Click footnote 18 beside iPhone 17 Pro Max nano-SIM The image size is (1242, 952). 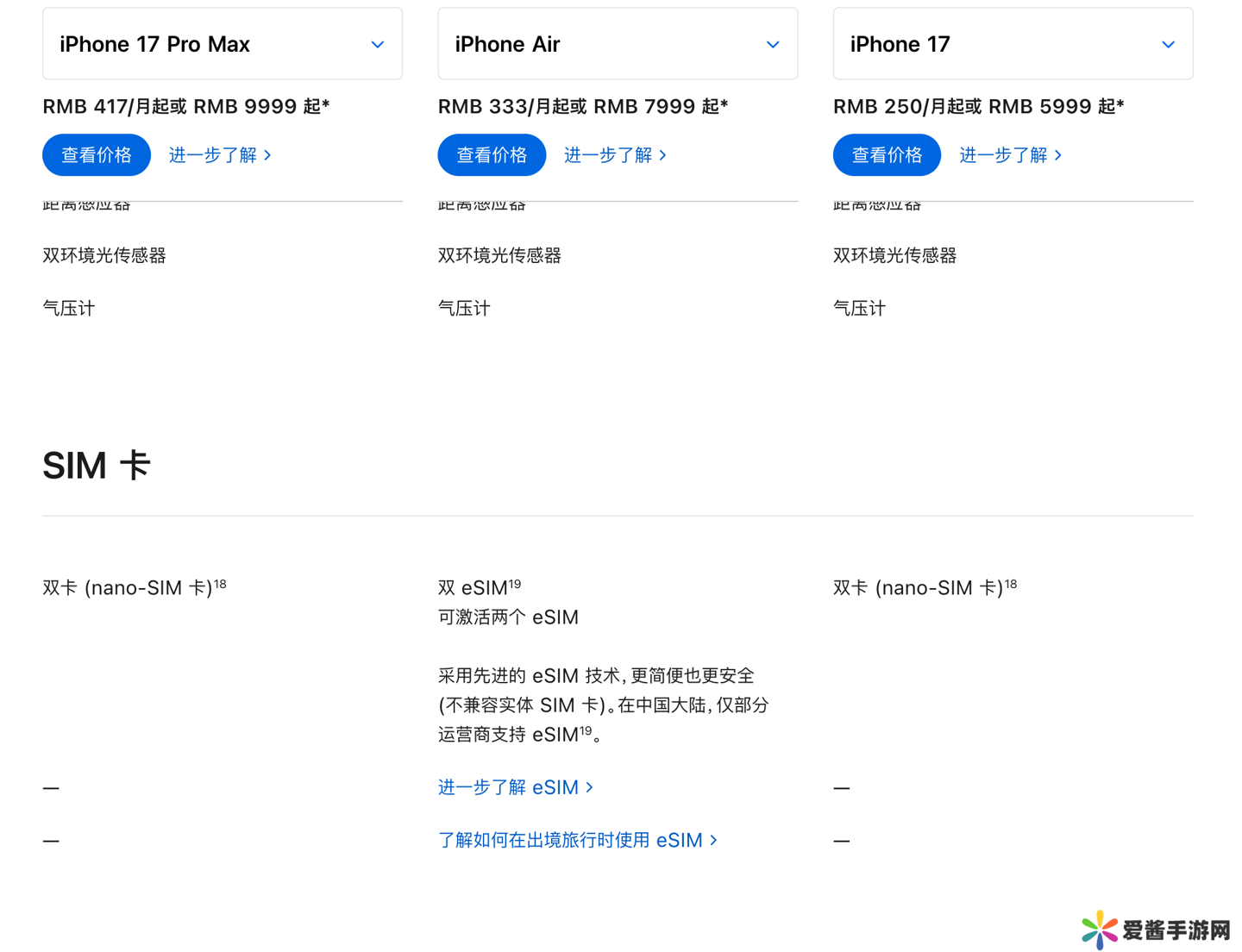[x=220, y=584]
